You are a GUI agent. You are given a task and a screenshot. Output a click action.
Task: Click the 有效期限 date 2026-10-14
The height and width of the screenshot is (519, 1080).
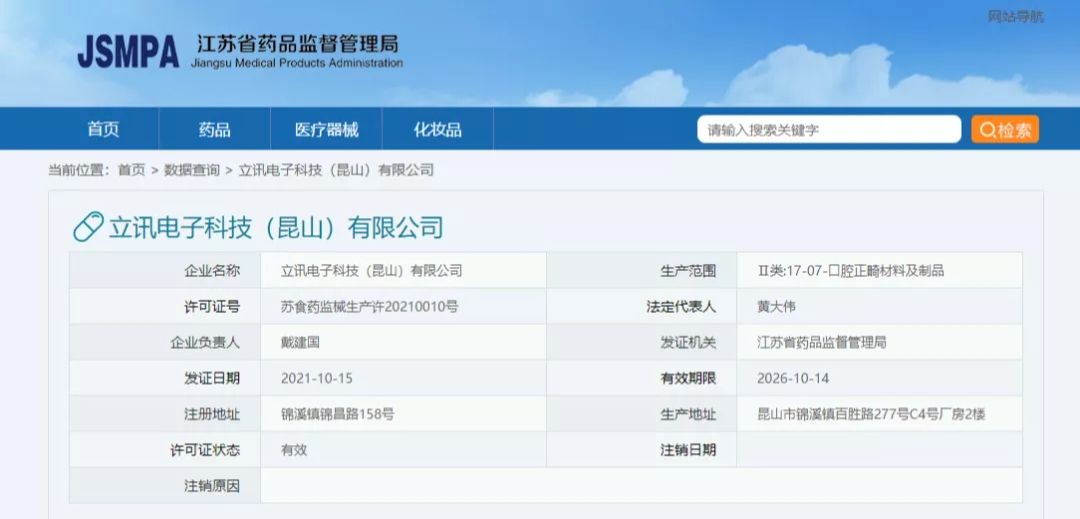(794, 379)
